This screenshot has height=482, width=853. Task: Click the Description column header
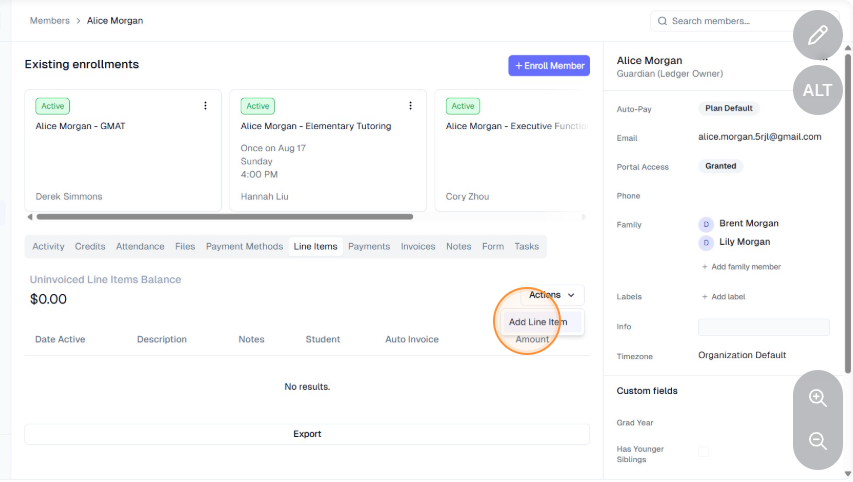(x=162, y=339)
